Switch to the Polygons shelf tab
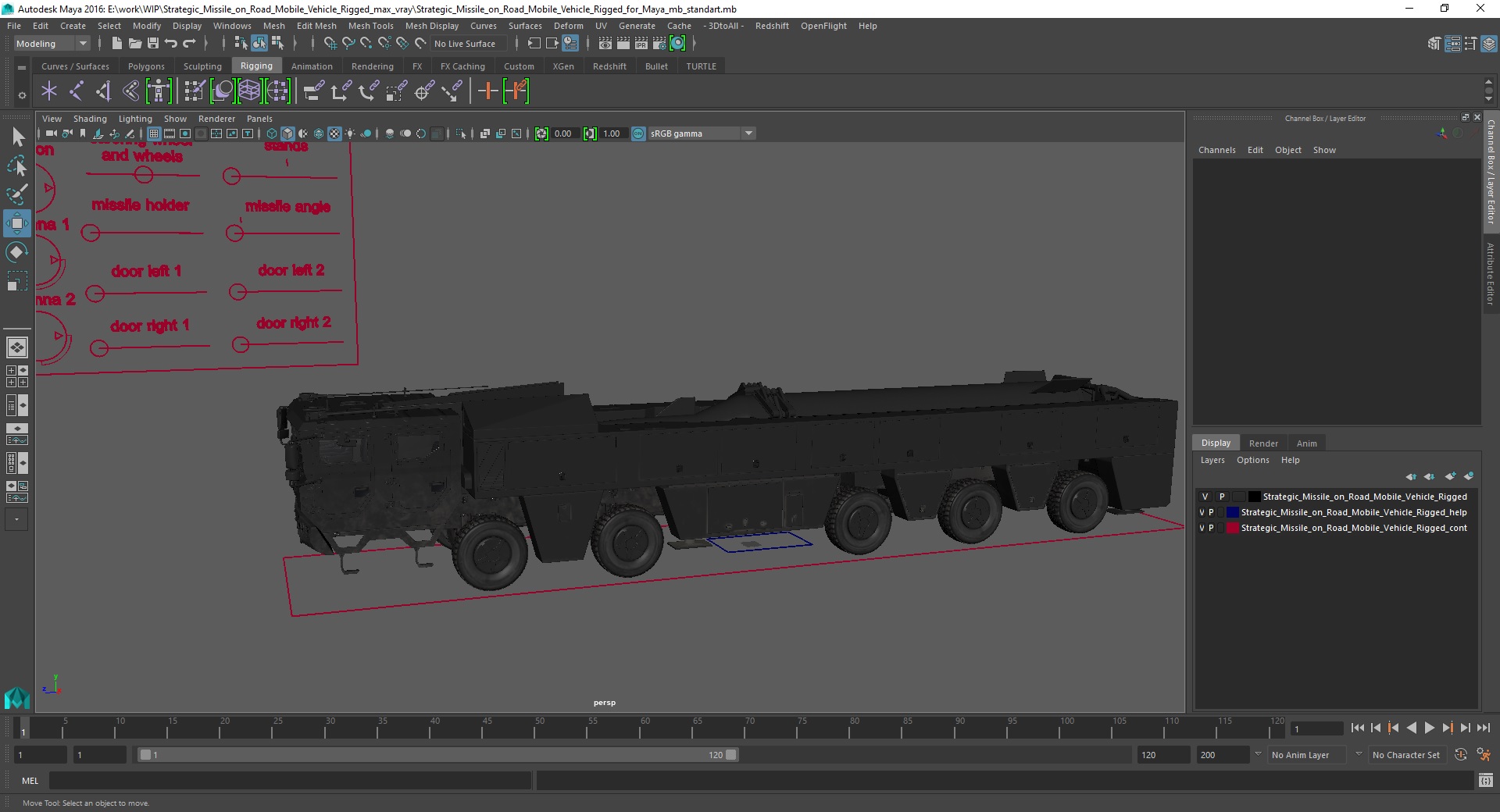The height and width of the screenshot is (812, 1500). [x=146, y=66]
